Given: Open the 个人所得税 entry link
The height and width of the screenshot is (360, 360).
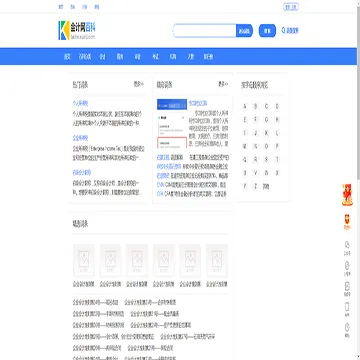Looking at the screenshot, I should 80,104.
